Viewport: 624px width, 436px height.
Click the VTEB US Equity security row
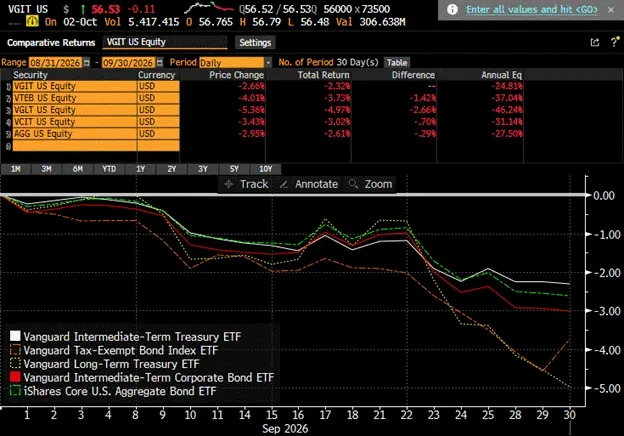coord(75,98)
